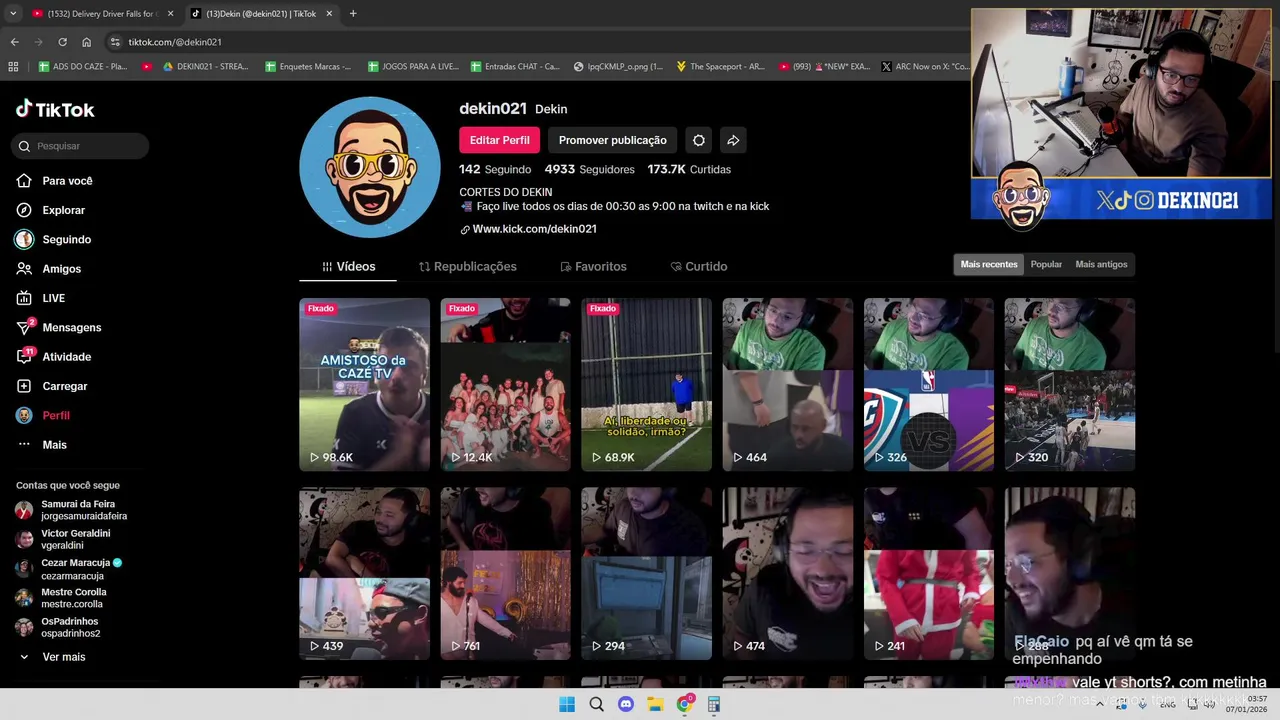This screenshot has height=720, width=1280.
Task: Switch to the Favoritos tab
Action: 593,266
